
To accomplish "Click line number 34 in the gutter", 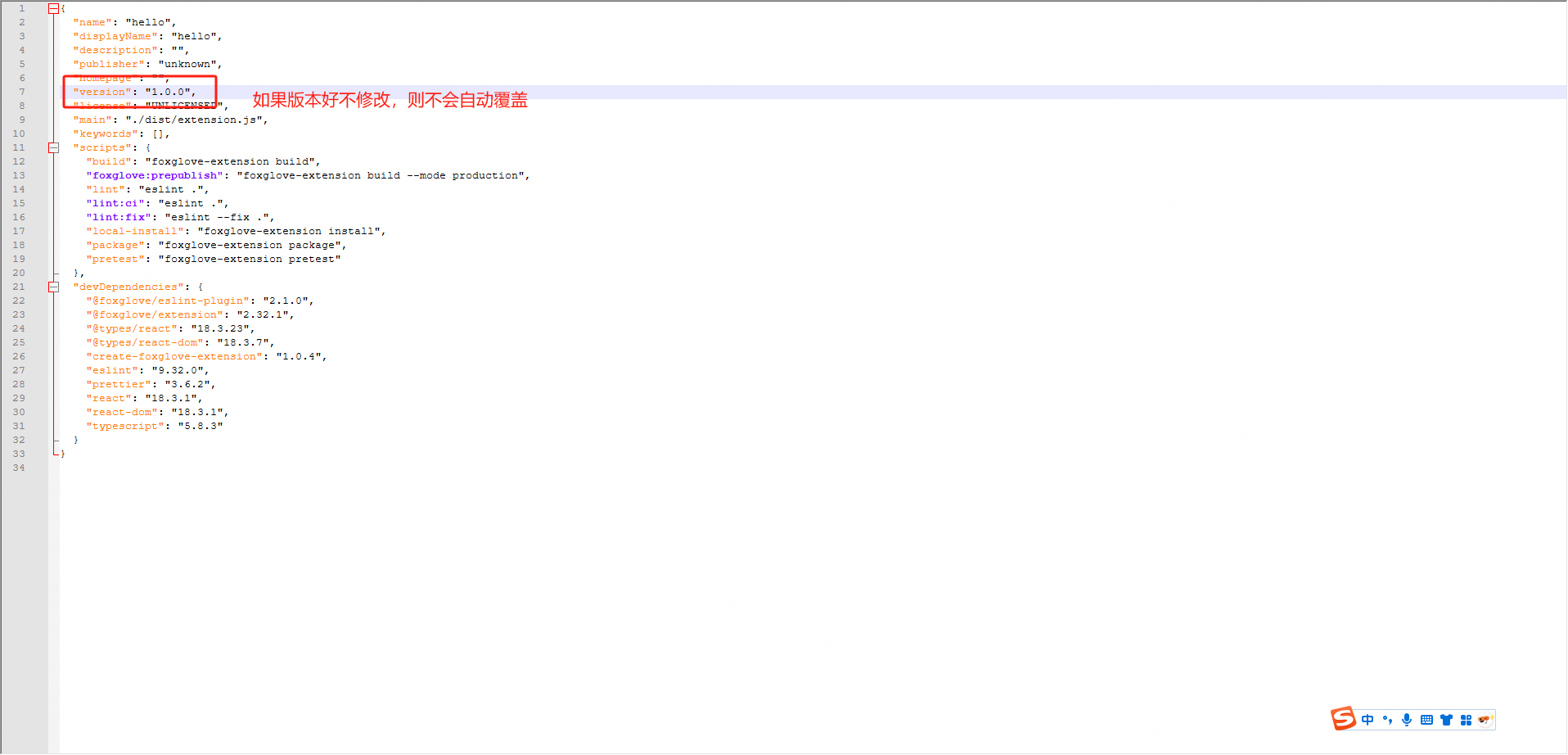I will click(x=19, y=468).
